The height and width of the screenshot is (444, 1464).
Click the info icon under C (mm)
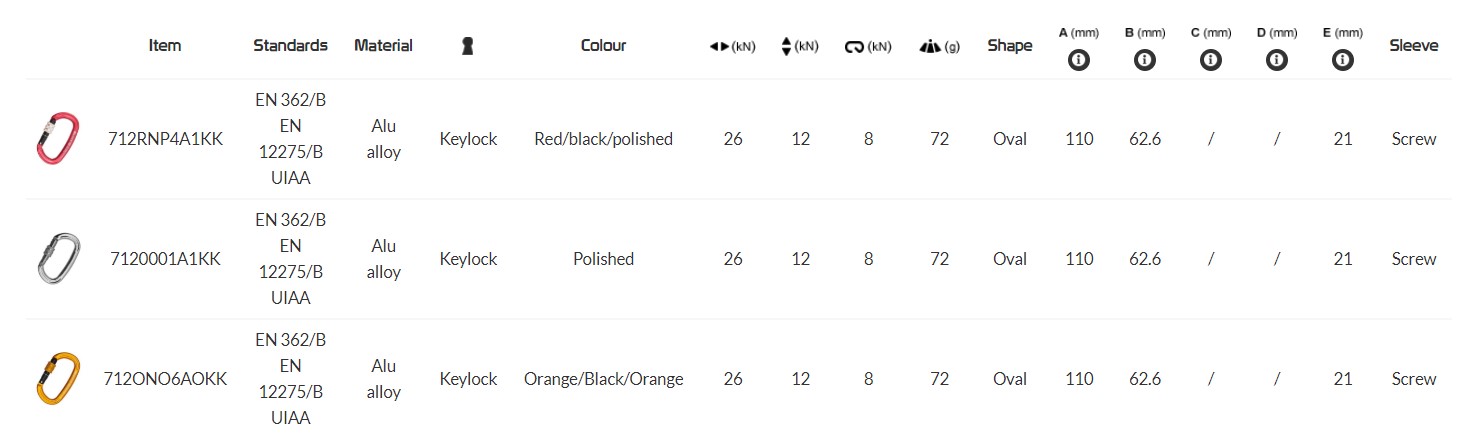click(x=1210, y=60)
